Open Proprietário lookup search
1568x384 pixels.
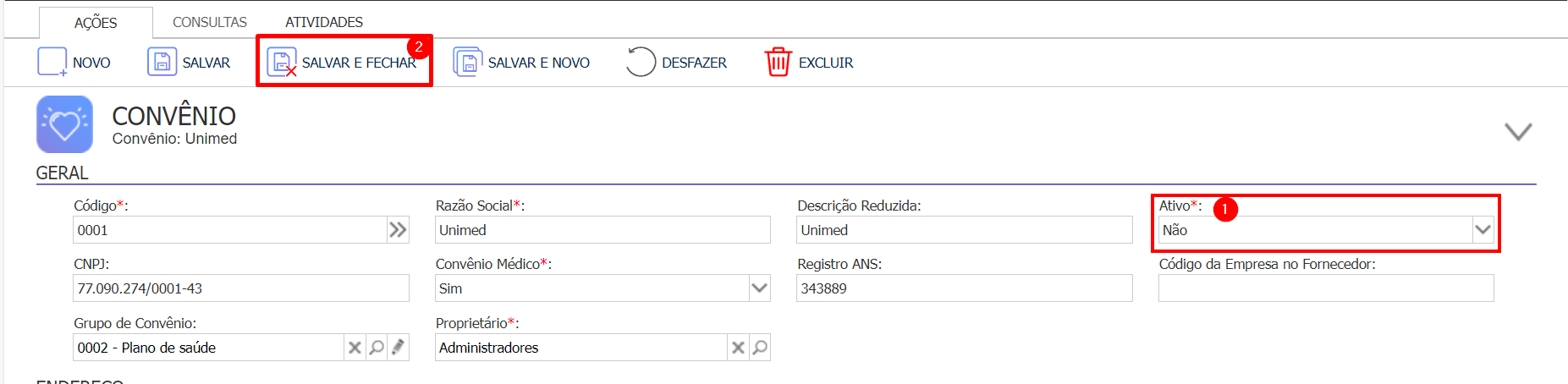[x=760, y=348]
